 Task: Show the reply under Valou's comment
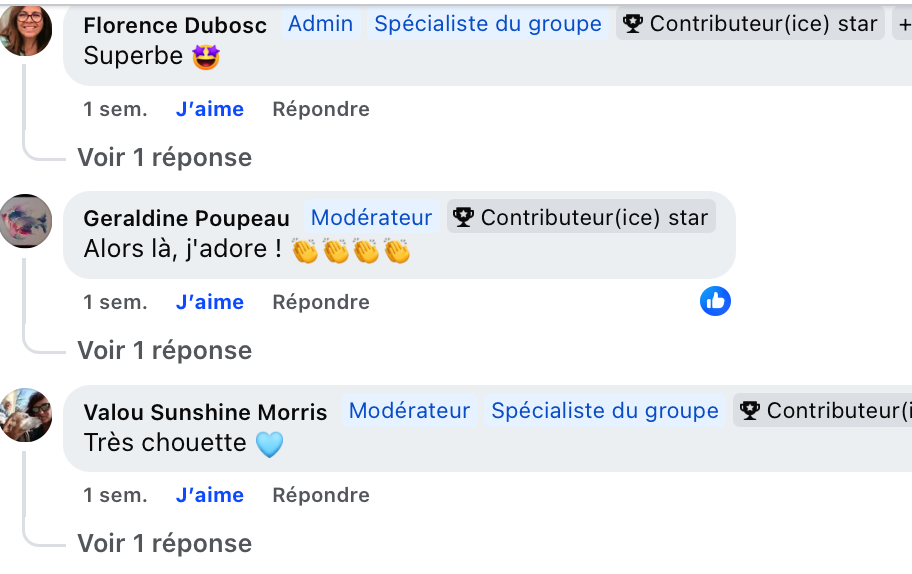point(165,543)
